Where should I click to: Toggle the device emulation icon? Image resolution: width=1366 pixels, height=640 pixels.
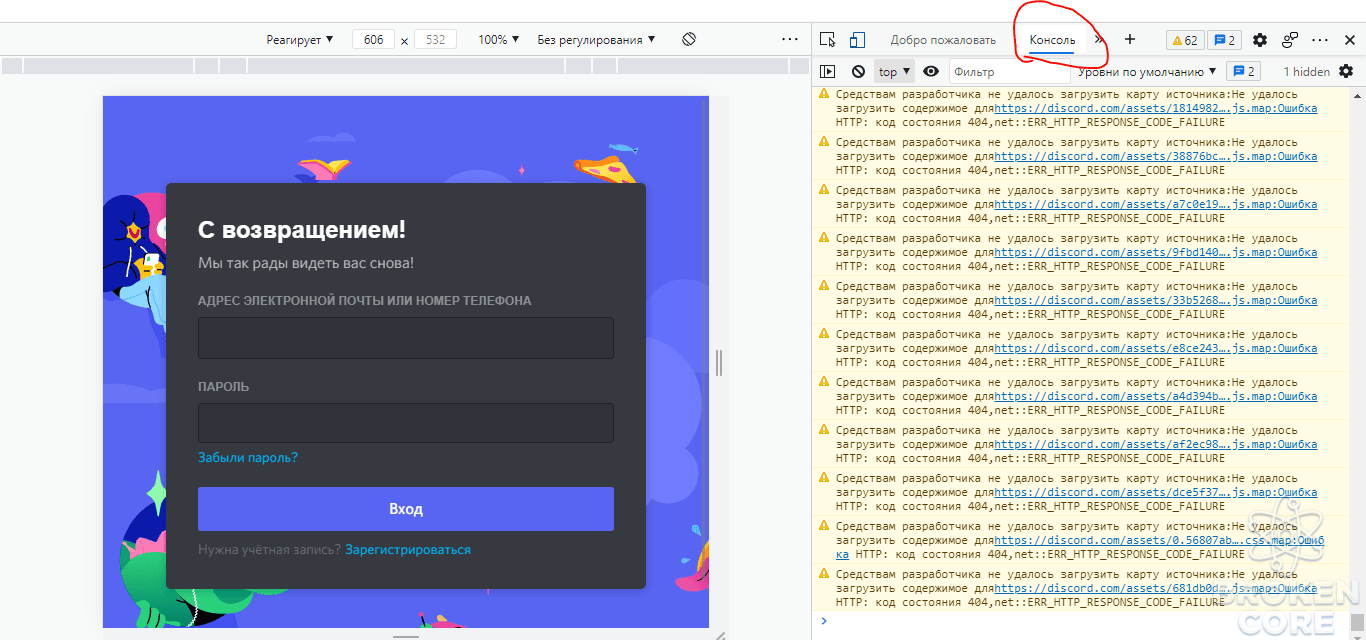[857, 40]
